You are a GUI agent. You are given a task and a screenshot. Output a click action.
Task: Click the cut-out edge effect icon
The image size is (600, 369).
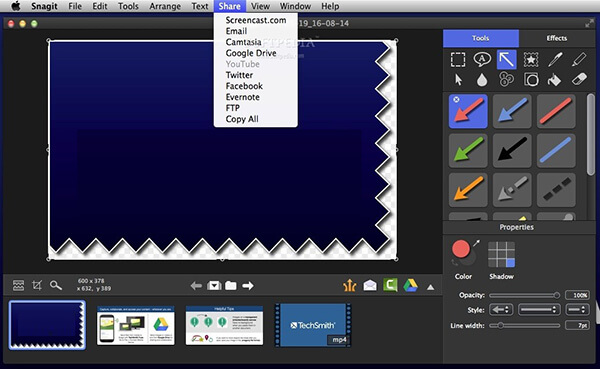18,285
